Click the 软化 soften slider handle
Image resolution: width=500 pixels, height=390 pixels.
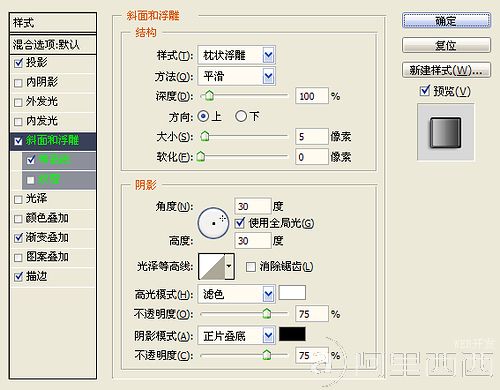click(200, 156)
